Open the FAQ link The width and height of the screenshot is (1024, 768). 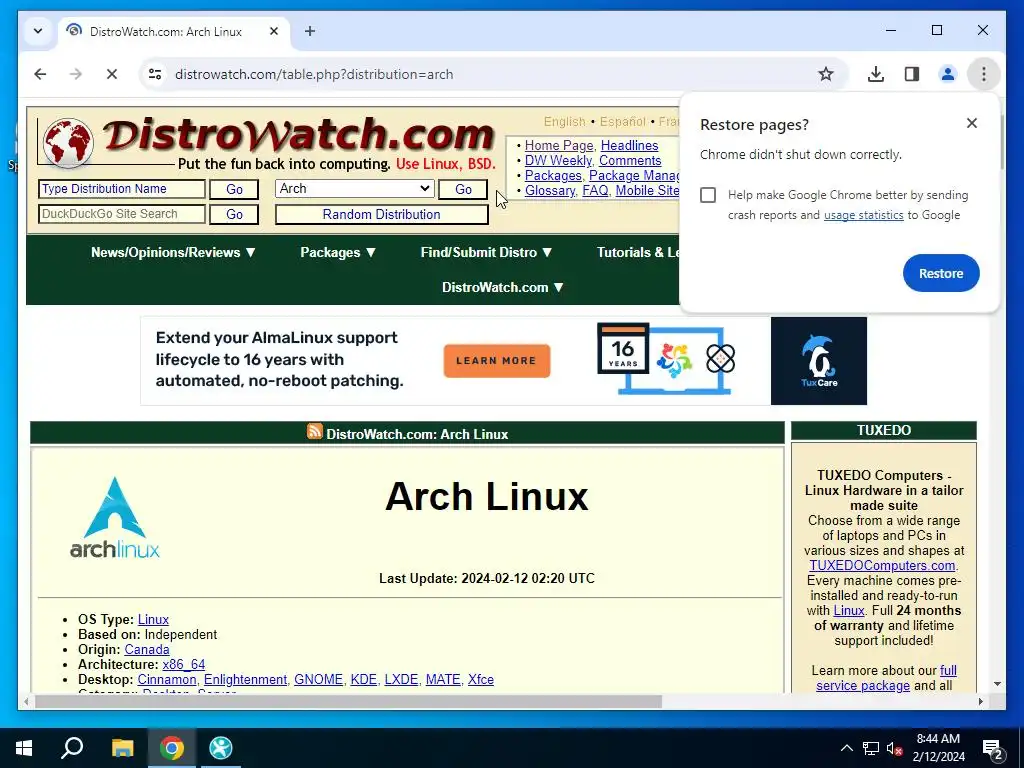pyautogui.click(x=595, y=191)
